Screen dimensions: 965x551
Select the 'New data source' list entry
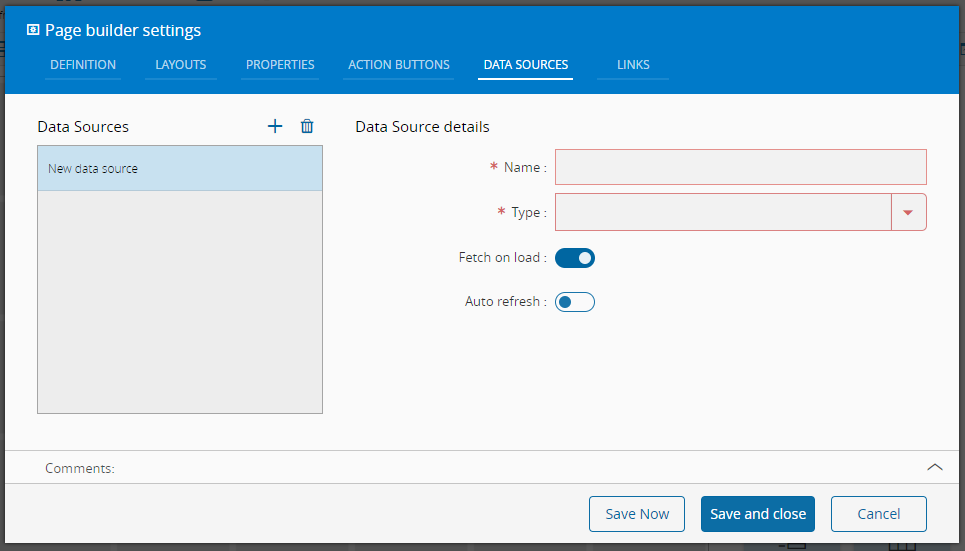point(180,169)
